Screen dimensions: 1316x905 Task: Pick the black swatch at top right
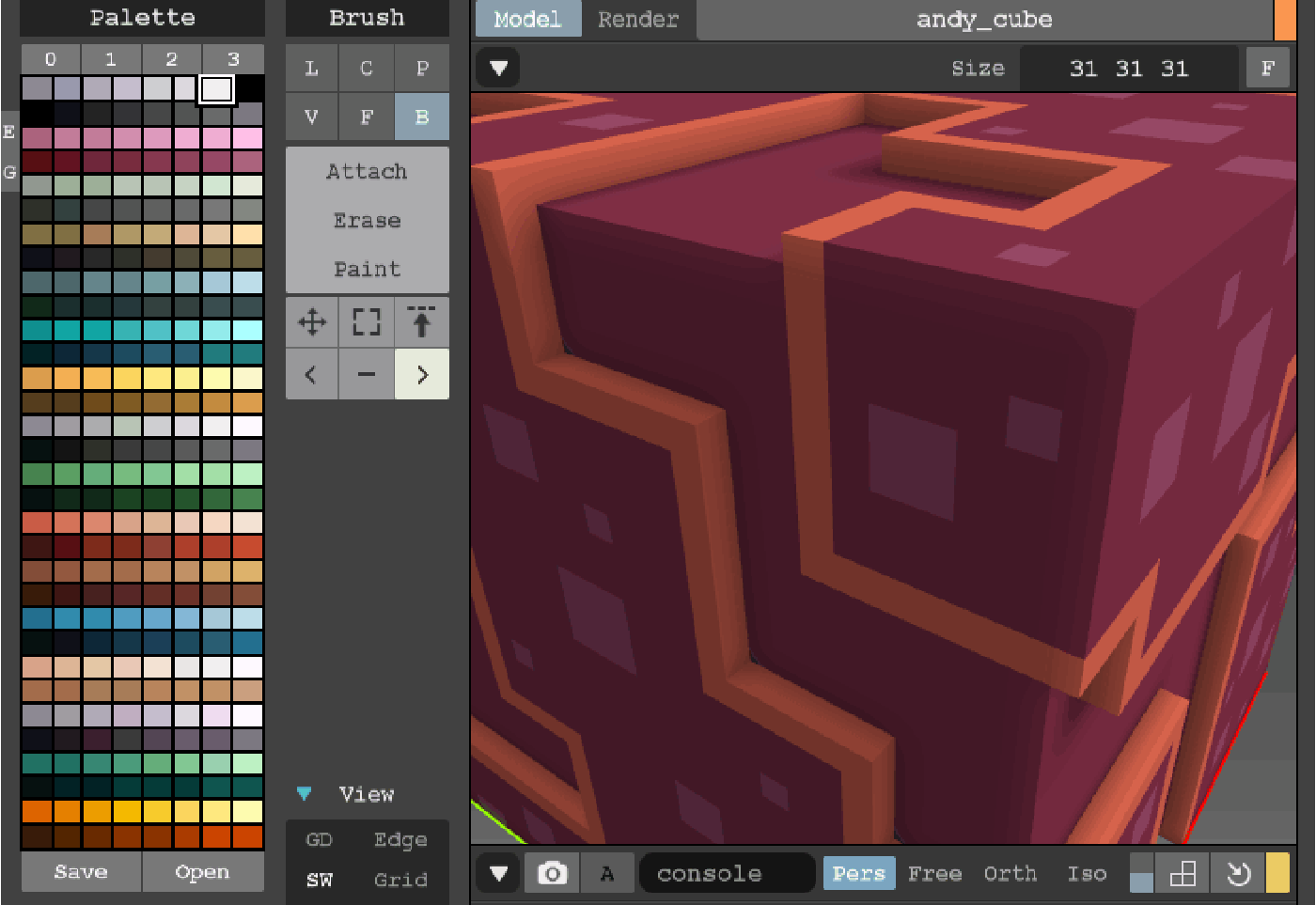coord(249,89)
